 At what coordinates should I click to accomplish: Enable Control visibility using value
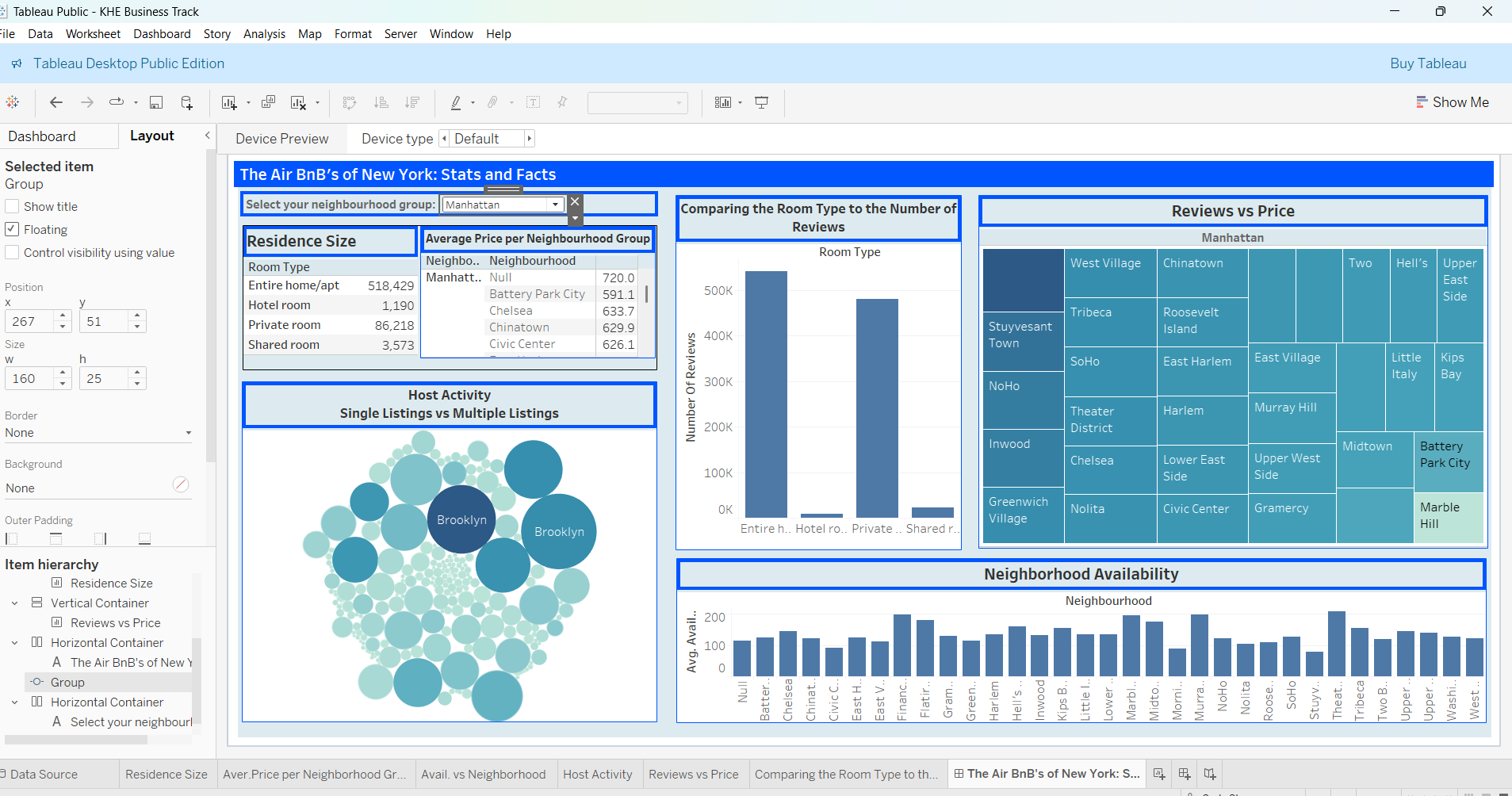[12, 252]
